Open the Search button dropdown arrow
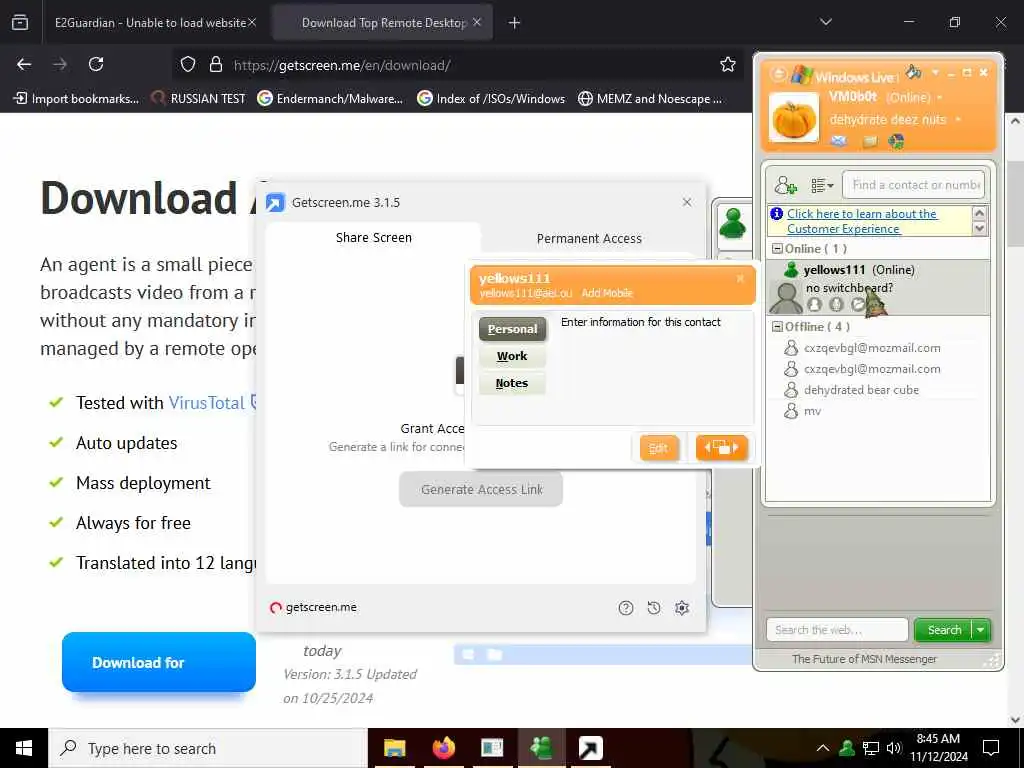1024x768 pixels. click(981, 630)
